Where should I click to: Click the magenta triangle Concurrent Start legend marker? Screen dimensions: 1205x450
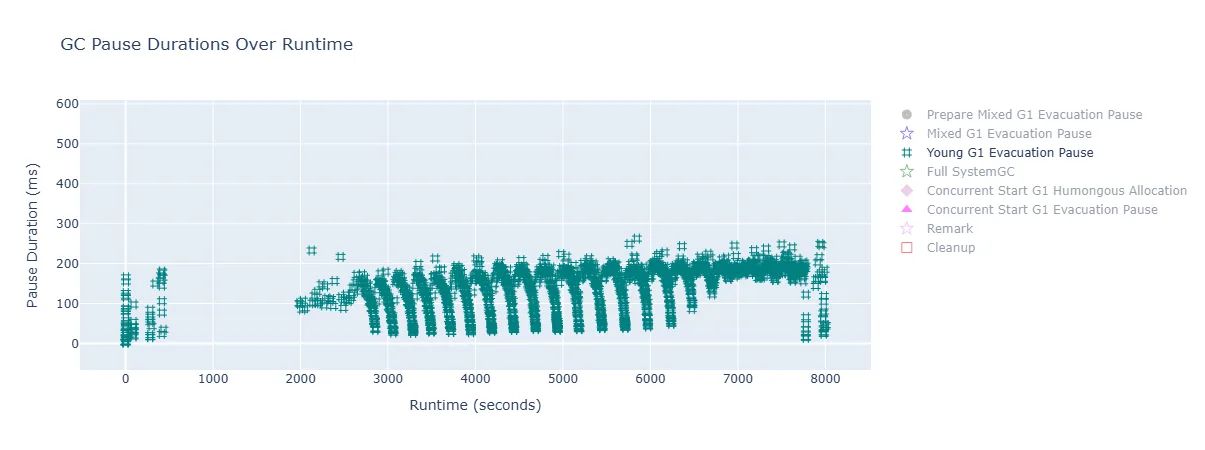tap(907, 210)
